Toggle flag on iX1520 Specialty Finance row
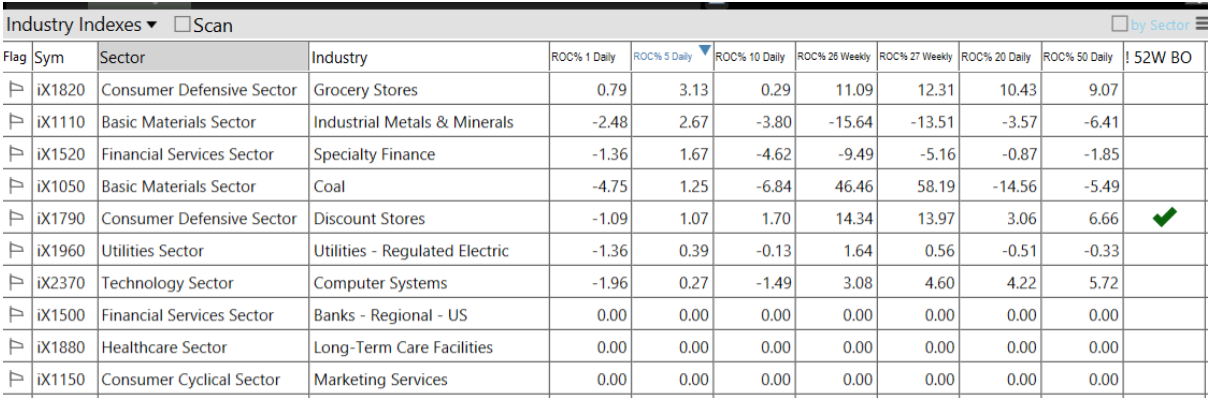This screenshot has width=1208, height=398. (15, 154)
